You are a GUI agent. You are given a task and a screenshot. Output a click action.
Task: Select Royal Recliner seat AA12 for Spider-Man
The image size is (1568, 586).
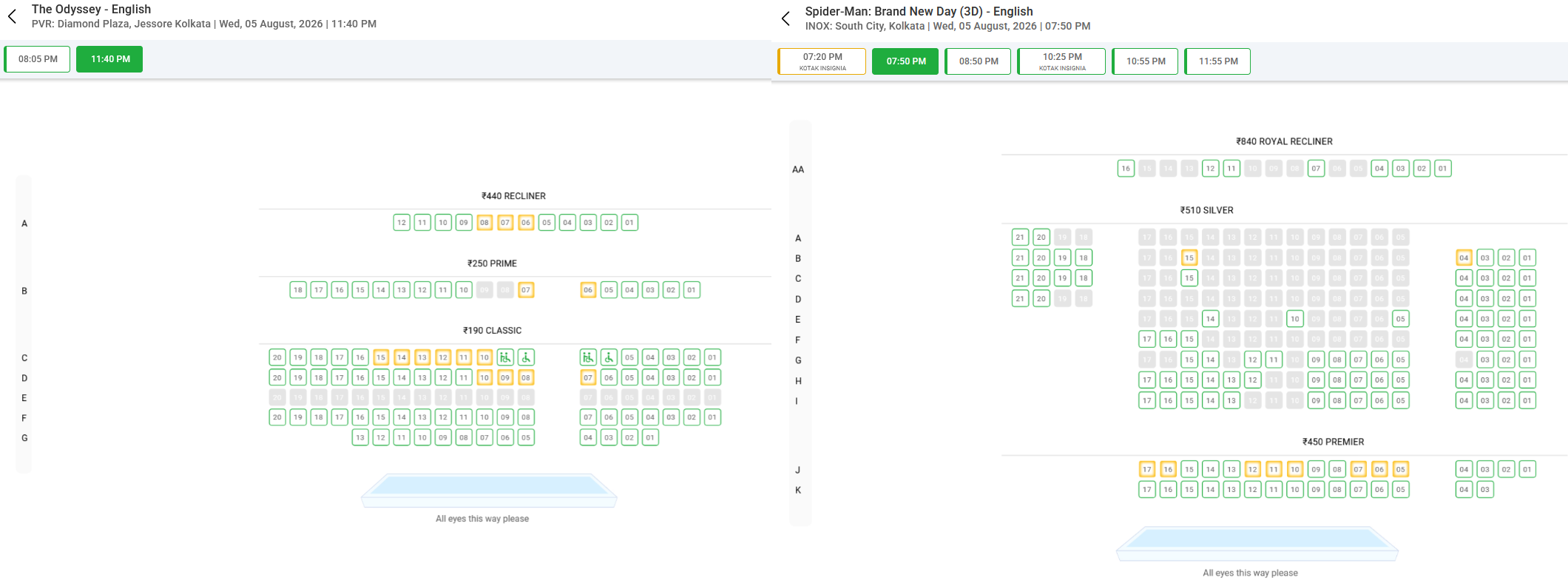pyautogui.click(x=1210, y=169)
